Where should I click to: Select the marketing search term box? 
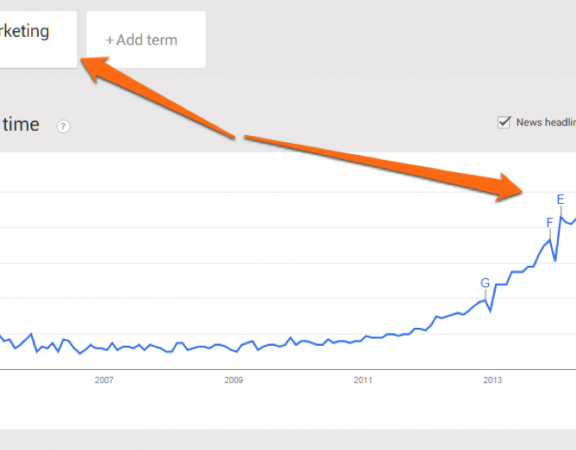38,39
